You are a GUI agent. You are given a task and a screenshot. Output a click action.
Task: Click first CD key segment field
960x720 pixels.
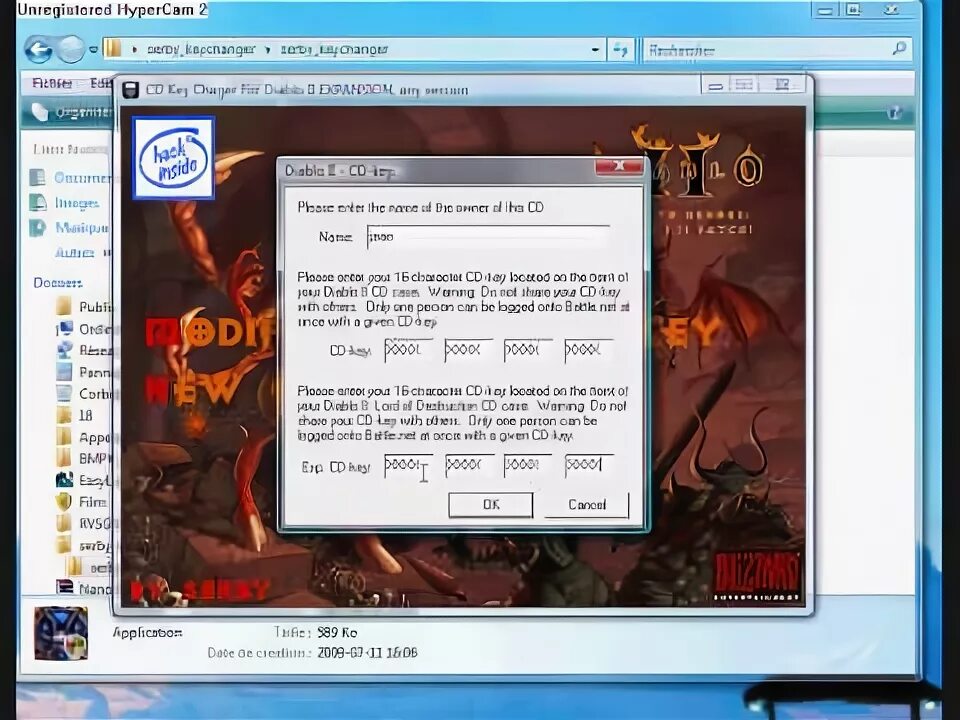tap(408, 350)
